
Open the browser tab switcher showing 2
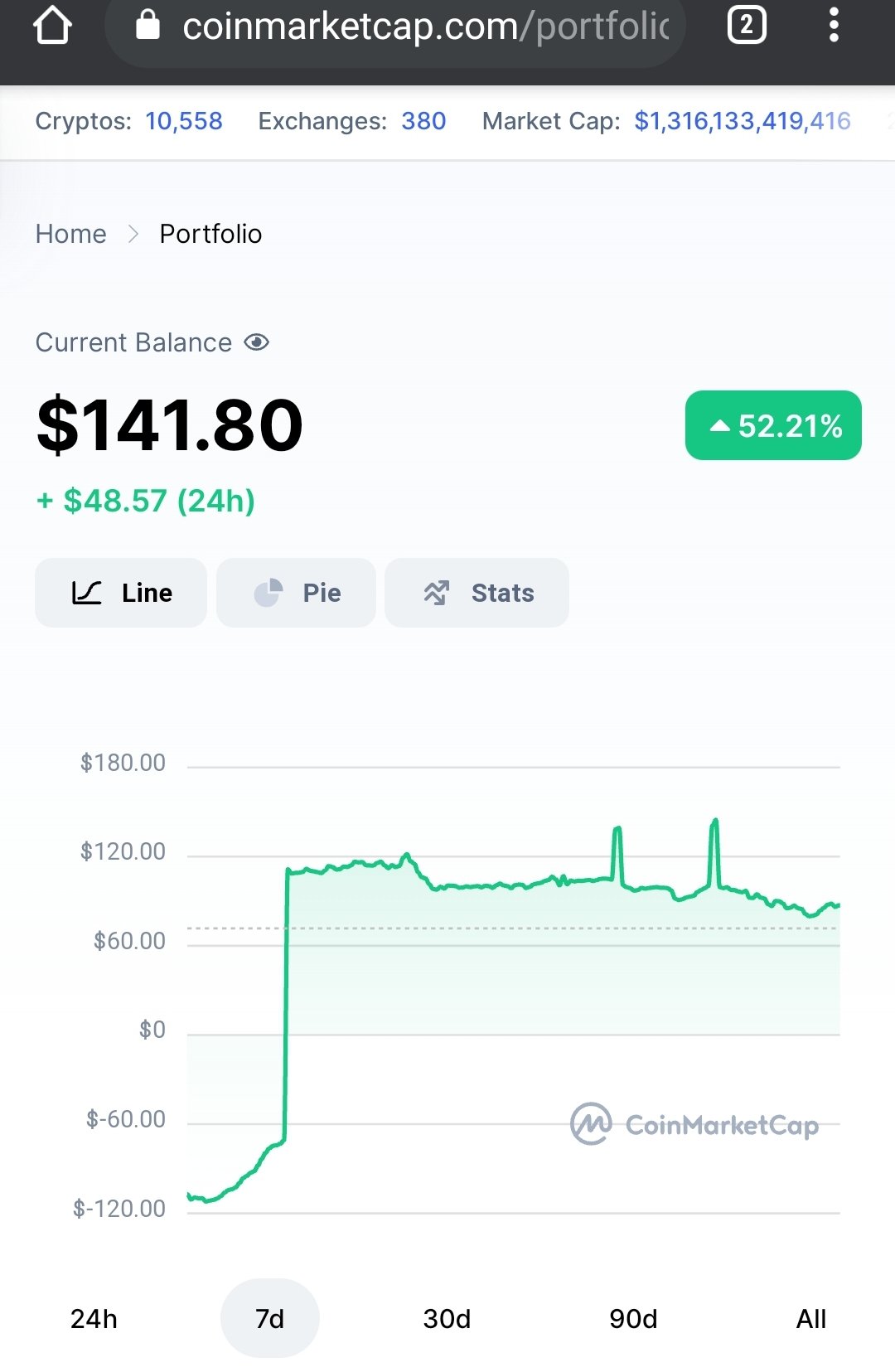pyautogui.click(x=746, y=26)
